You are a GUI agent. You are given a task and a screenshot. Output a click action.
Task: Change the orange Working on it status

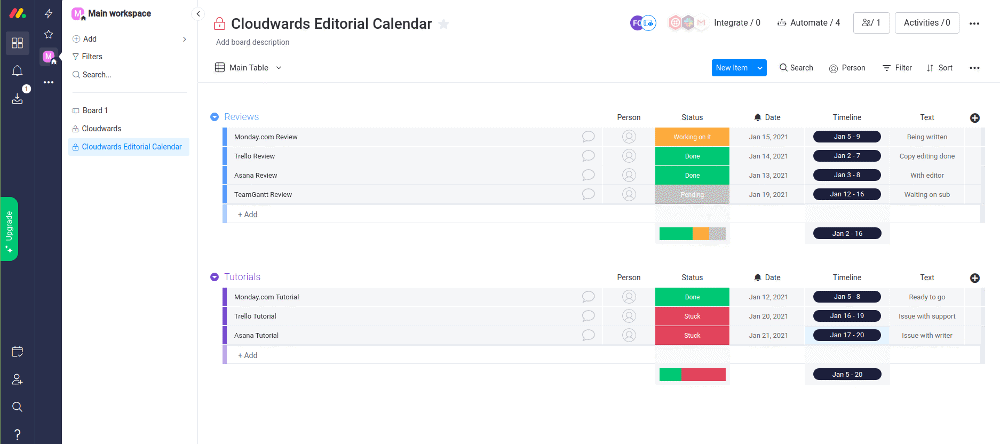tap(692, 137)
